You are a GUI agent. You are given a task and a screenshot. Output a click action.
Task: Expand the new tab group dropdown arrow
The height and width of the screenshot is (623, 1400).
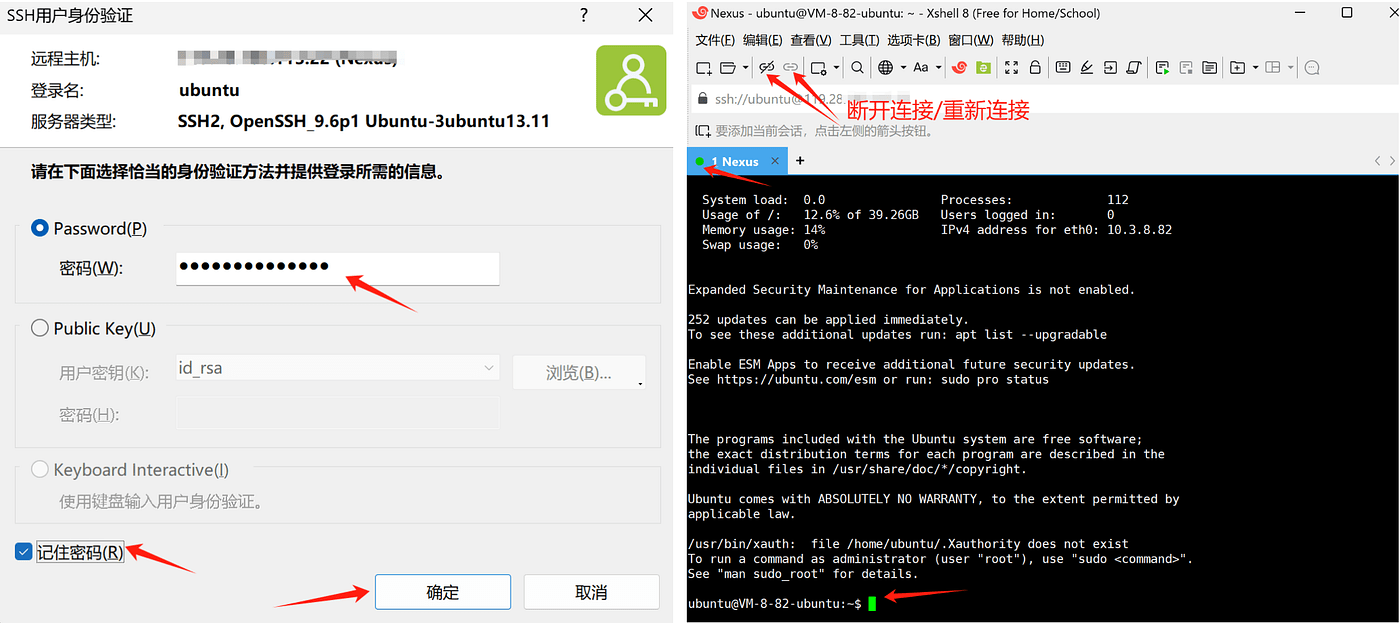point(1255,68)
